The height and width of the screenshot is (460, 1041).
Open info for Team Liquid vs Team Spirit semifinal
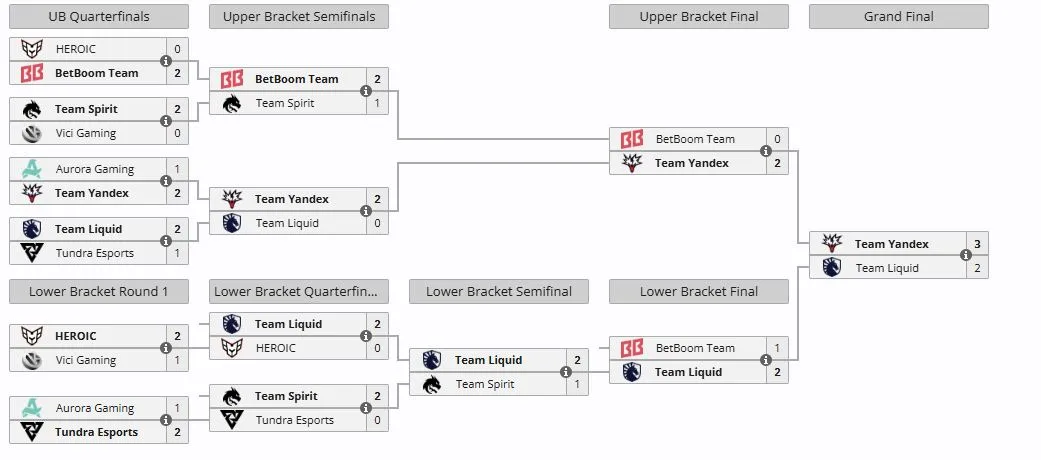566,372
